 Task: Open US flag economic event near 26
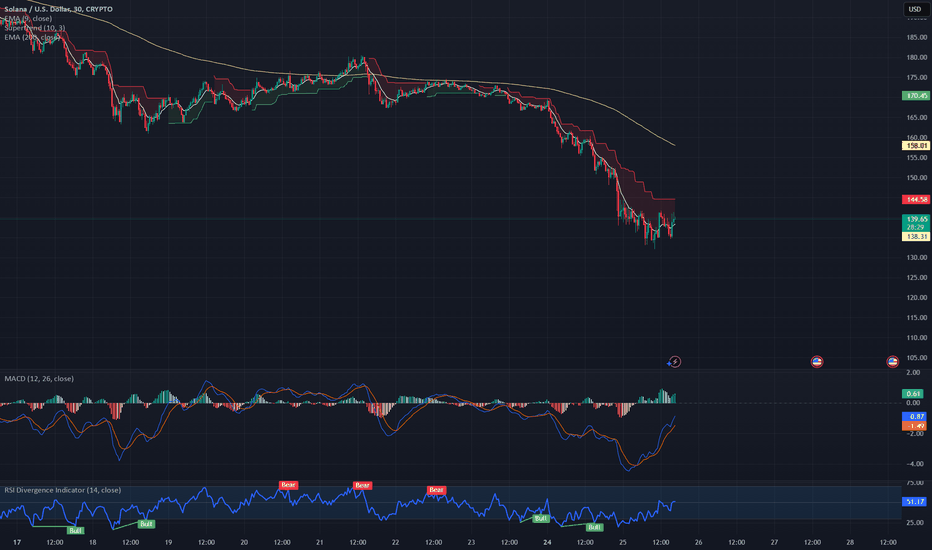coord(817,362)
